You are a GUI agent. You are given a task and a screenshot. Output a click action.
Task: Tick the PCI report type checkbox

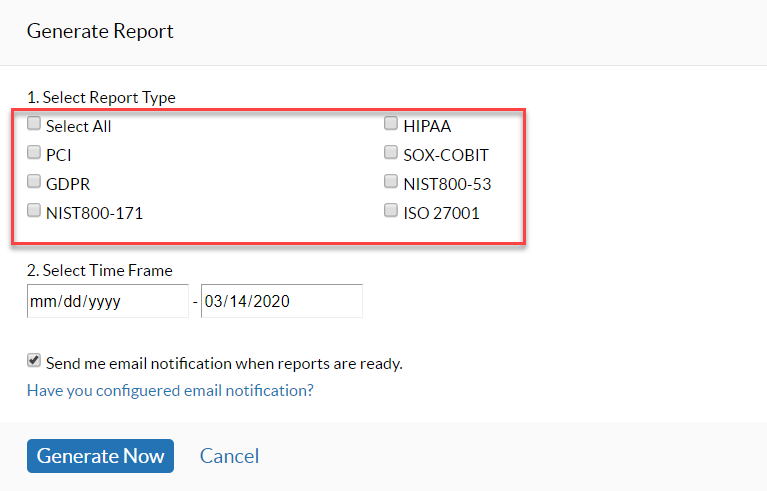(34, 154)
